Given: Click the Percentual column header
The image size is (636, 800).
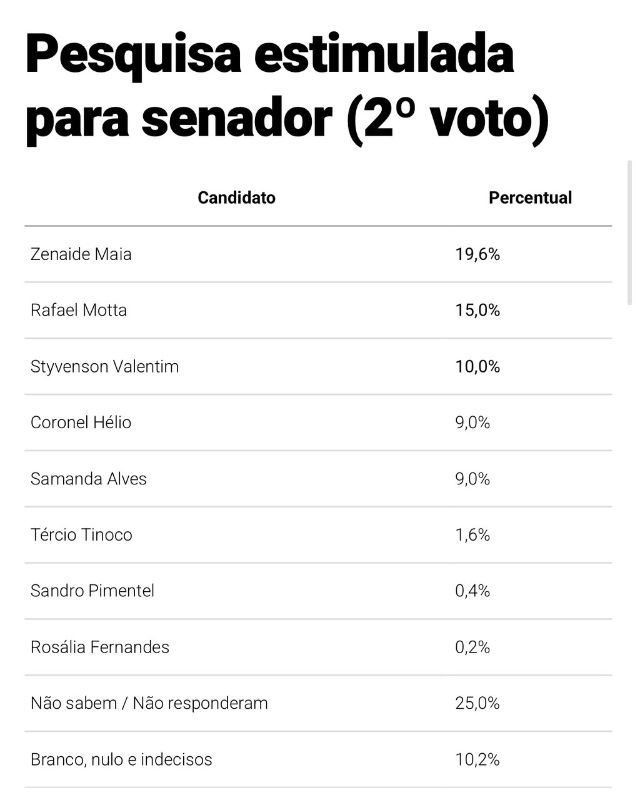Looking at the screenshot, I should tap(530, 197).
